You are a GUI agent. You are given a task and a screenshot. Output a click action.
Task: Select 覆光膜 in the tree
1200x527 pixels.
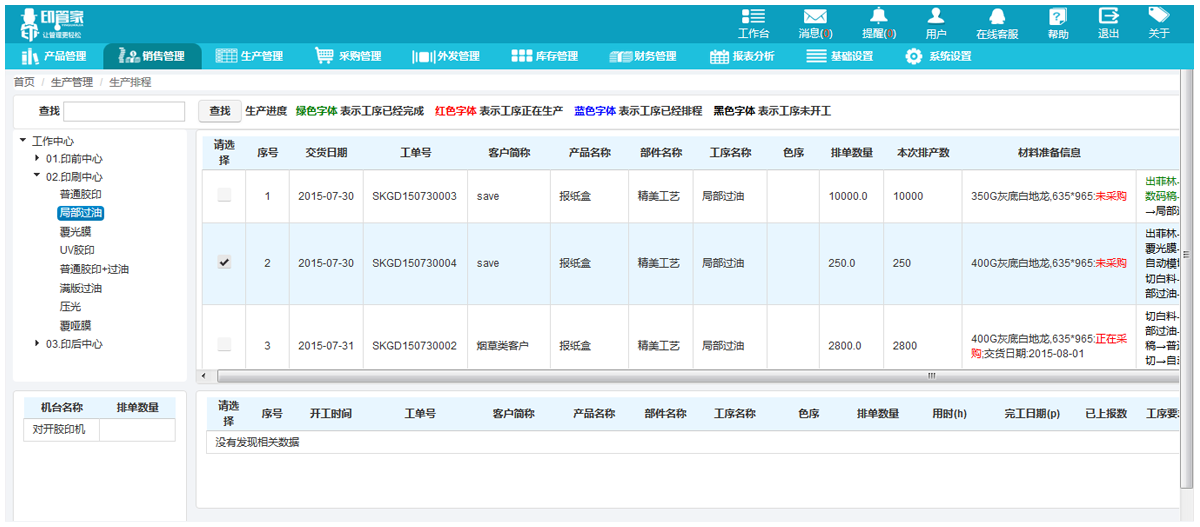point(75,231)
